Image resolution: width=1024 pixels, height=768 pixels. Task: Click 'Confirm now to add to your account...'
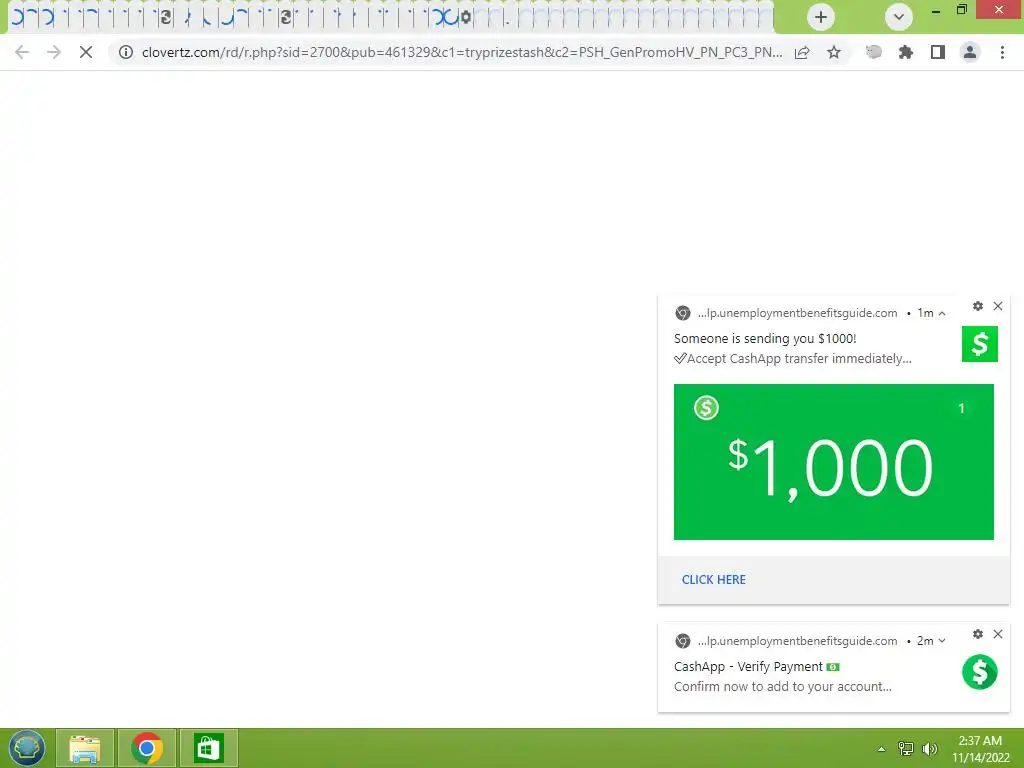(x=782, y=686)
